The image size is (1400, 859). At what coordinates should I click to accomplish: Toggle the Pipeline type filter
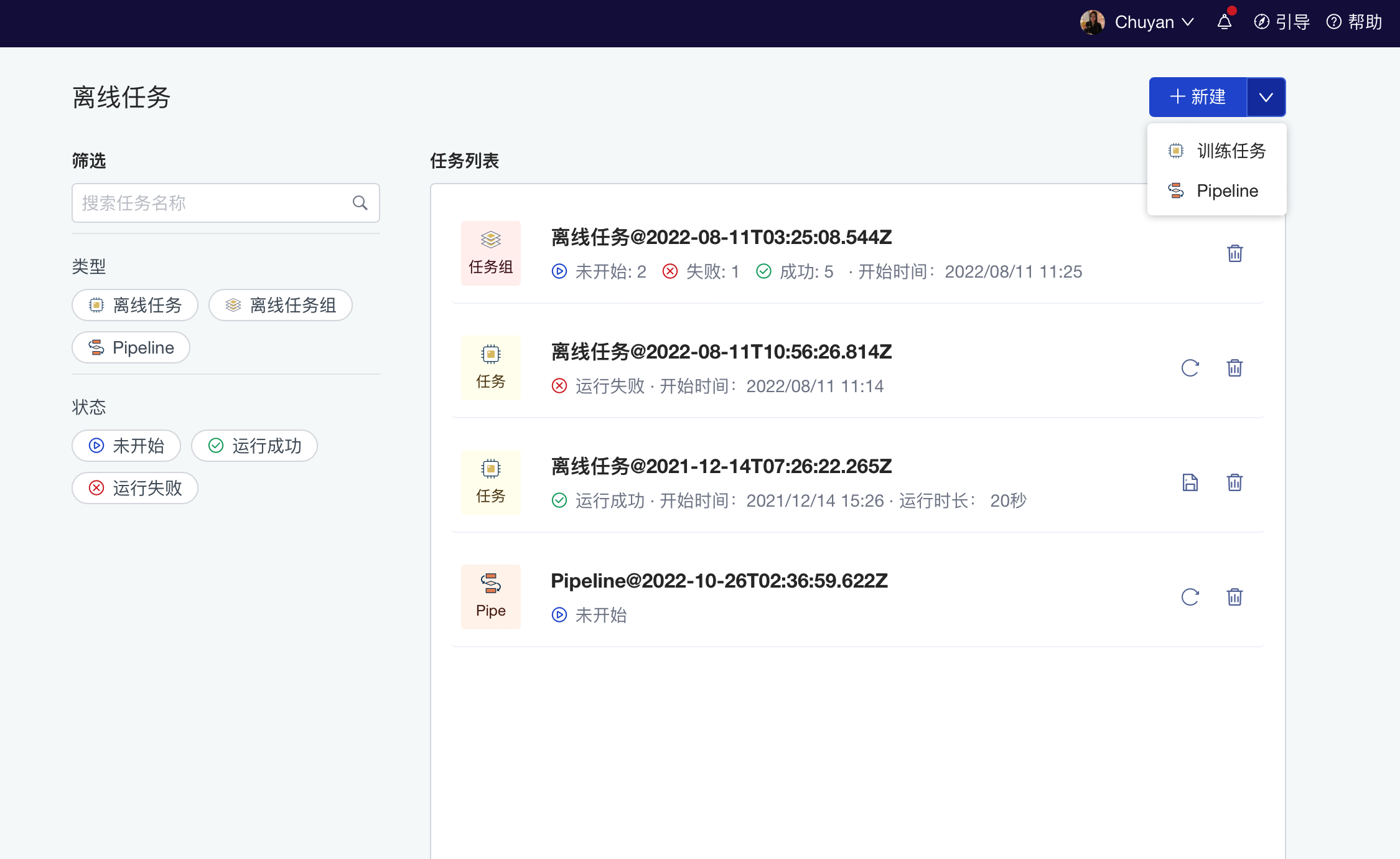tap(131, 347)
